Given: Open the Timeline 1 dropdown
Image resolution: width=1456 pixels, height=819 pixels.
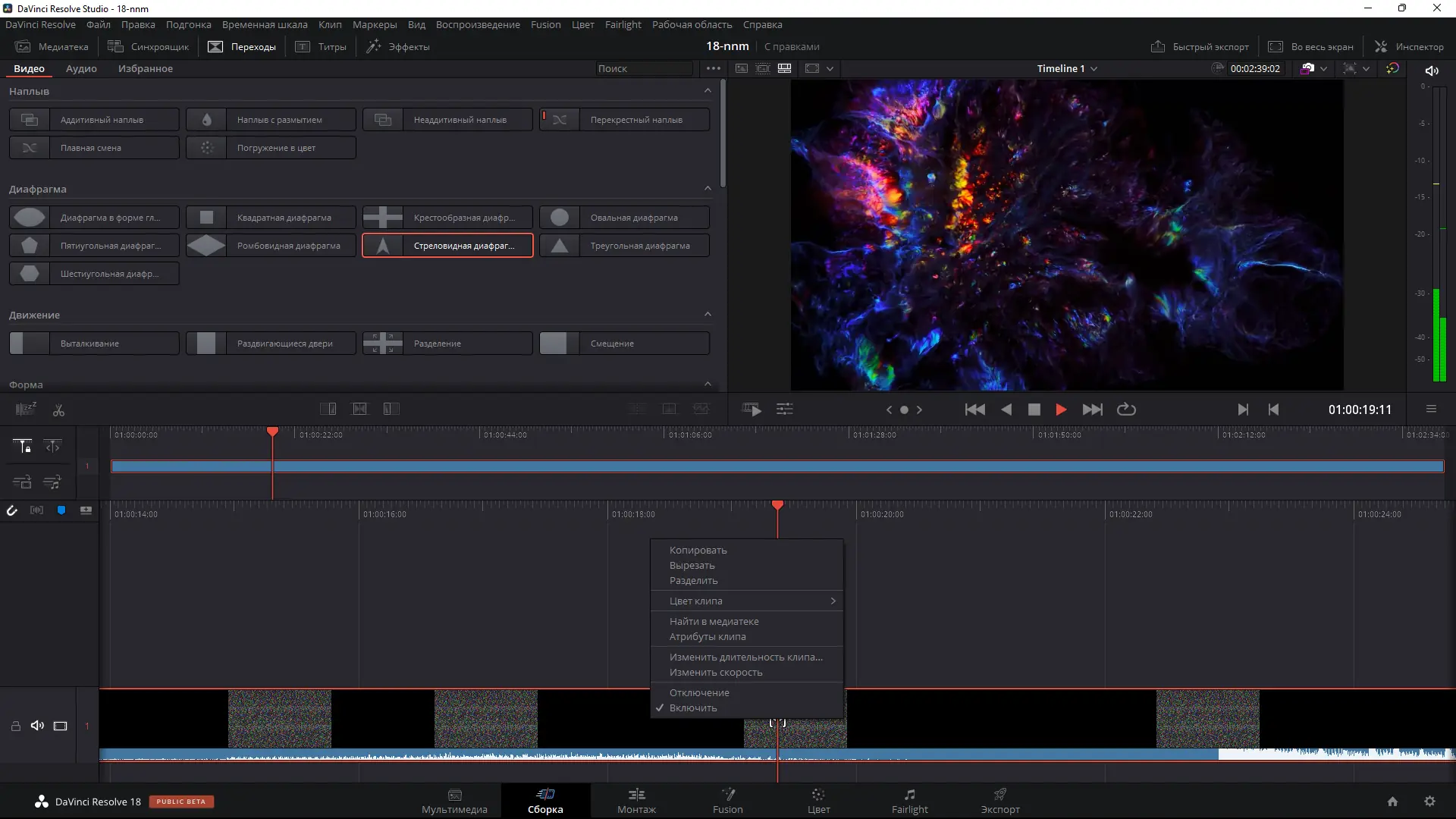Looking at the screenshot, I should 1065,68.
